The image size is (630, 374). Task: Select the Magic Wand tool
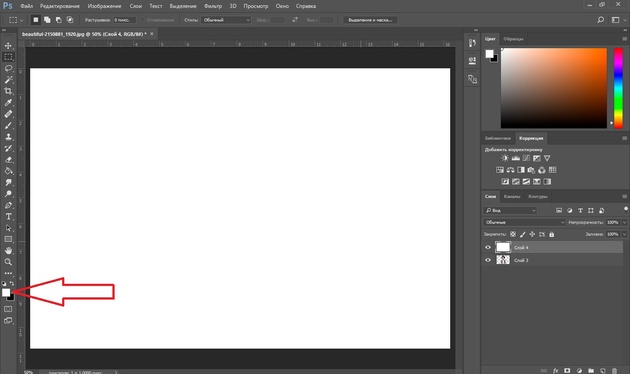coord(8,80)
